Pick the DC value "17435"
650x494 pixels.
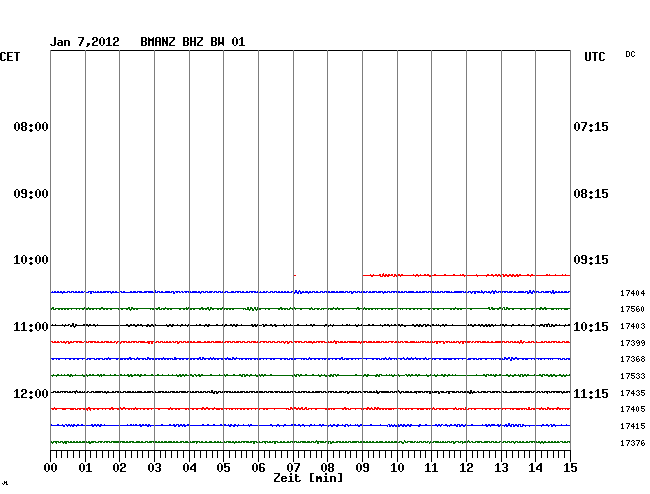pos(633,393)
